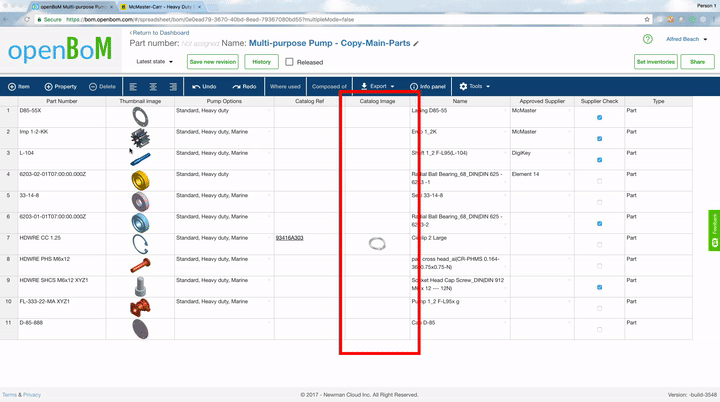The image size is (720, 402).
Task: Click catalog image of circlip row 7
Action: pyautogui.click(x=377, y=244)
